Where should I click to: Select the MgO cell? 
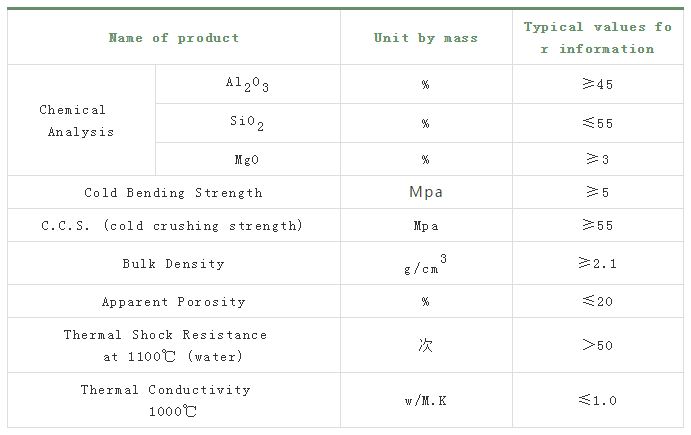pyautogui.click(x=247, y=160)
